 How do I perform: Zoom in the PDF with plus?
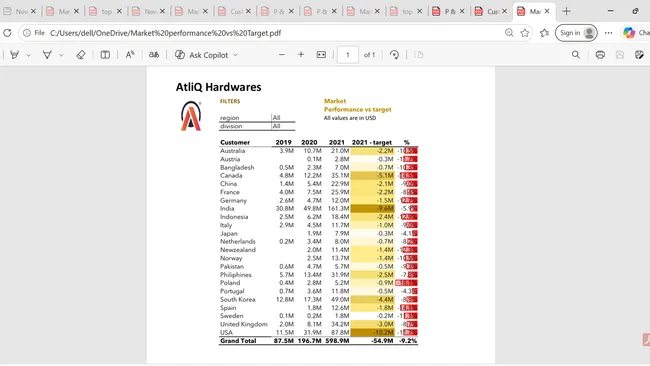pyautogui.click(x=301, y=55)
